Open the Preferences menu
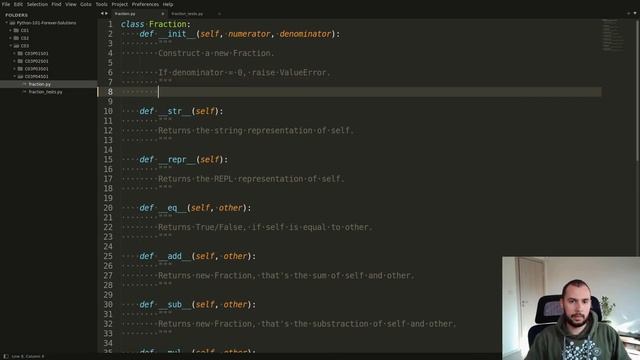The width and height of the screenshot is (640, 360). click(145, 4)
